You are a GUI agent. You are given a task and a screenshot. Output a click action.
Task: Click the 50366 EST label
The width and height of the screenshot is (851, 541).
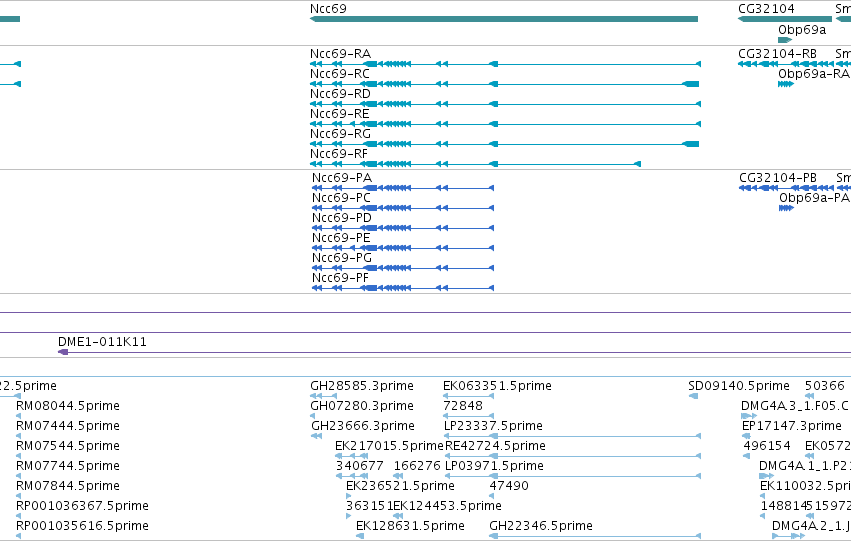[825, 386]
